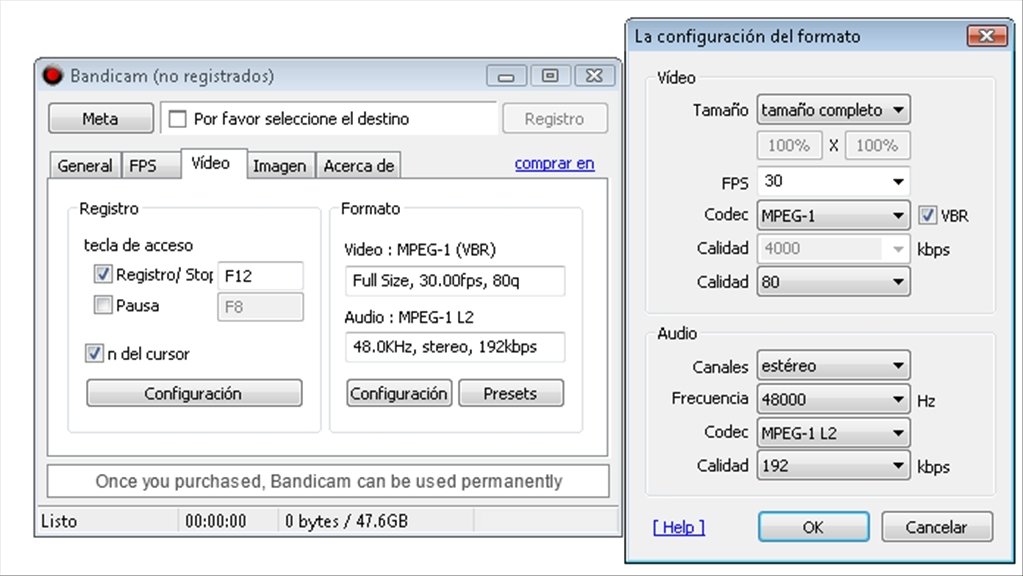Open the Canales estéreo dropdown
Viewport: 1023px width, 576px height.
tap(833, 366)
